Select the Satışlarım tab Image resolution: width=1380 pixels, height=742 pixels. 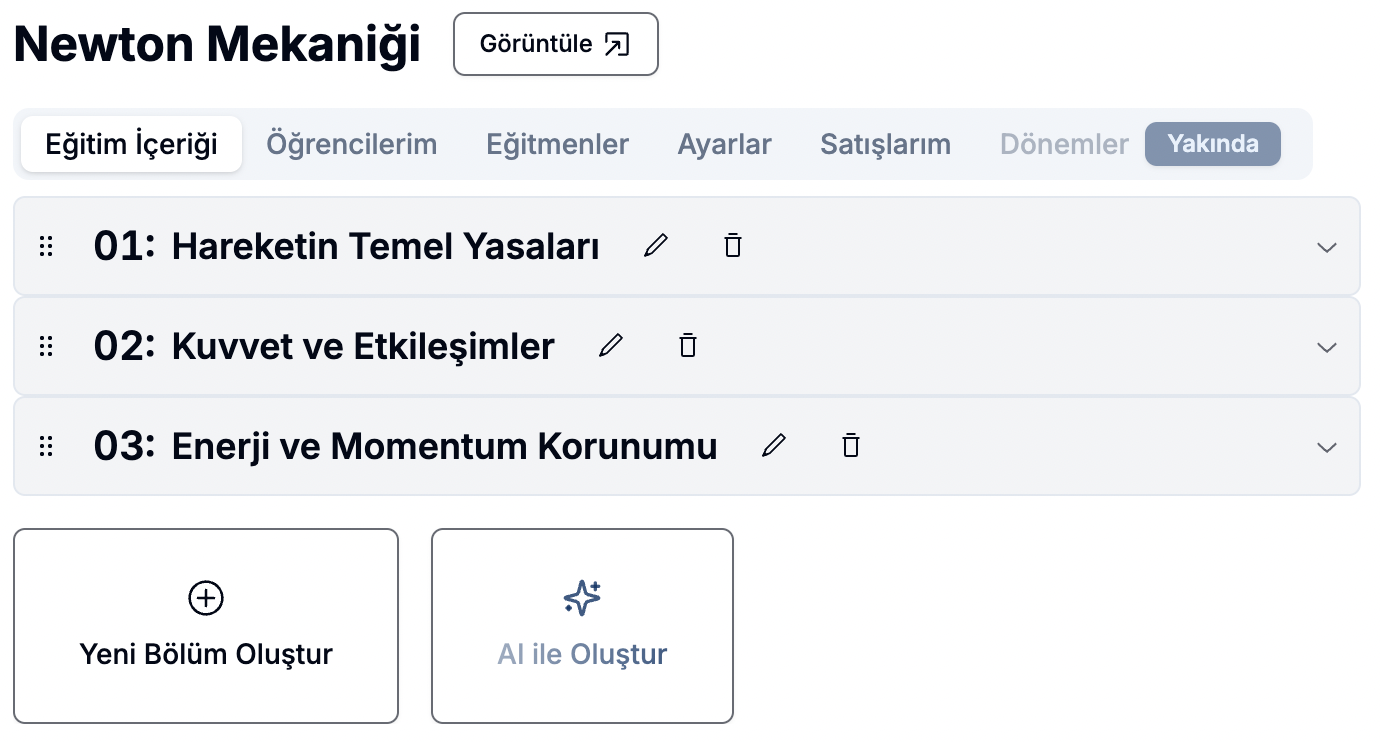886,144
